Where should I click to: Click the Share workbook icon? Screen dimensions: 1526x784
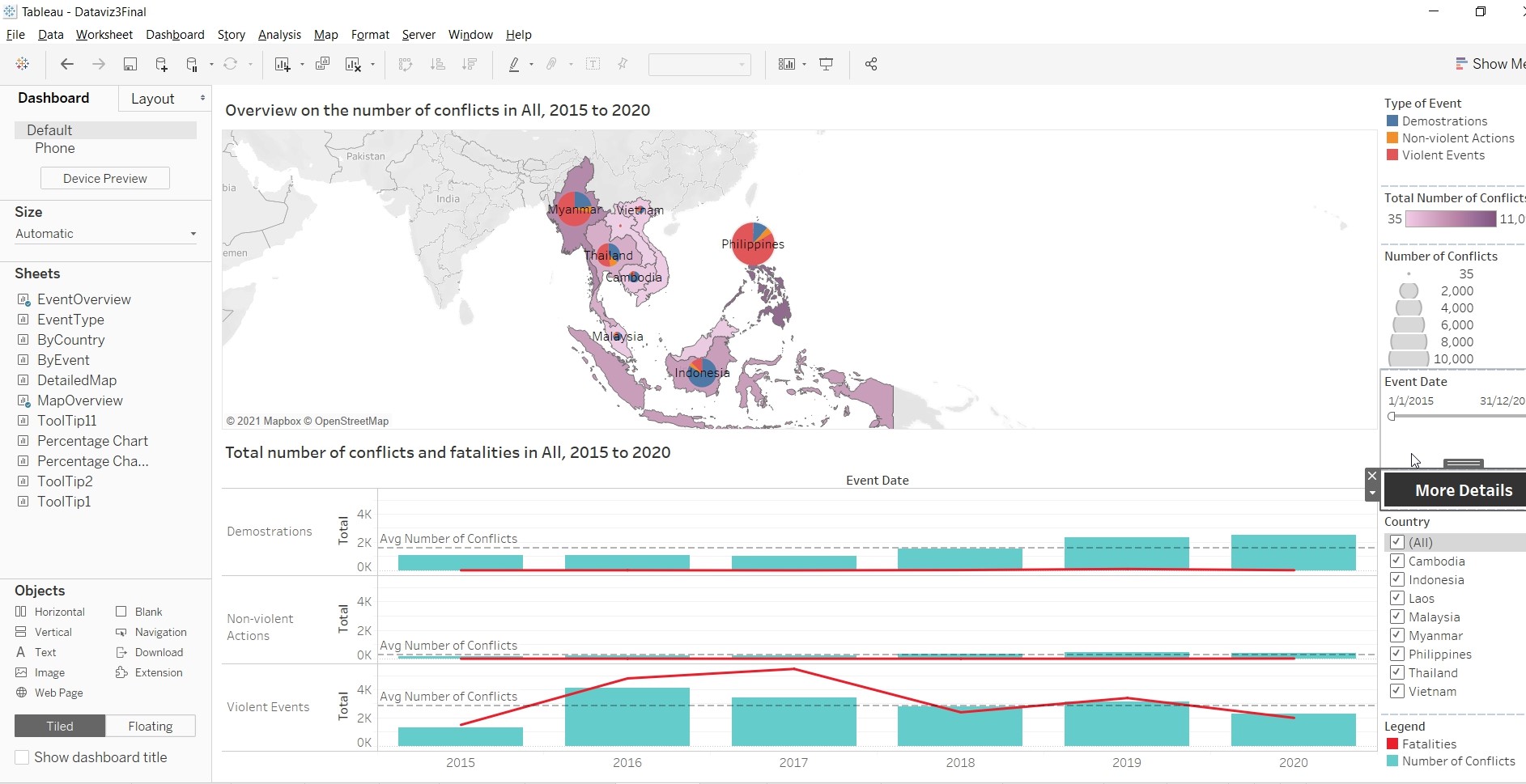tap(871, 64)
